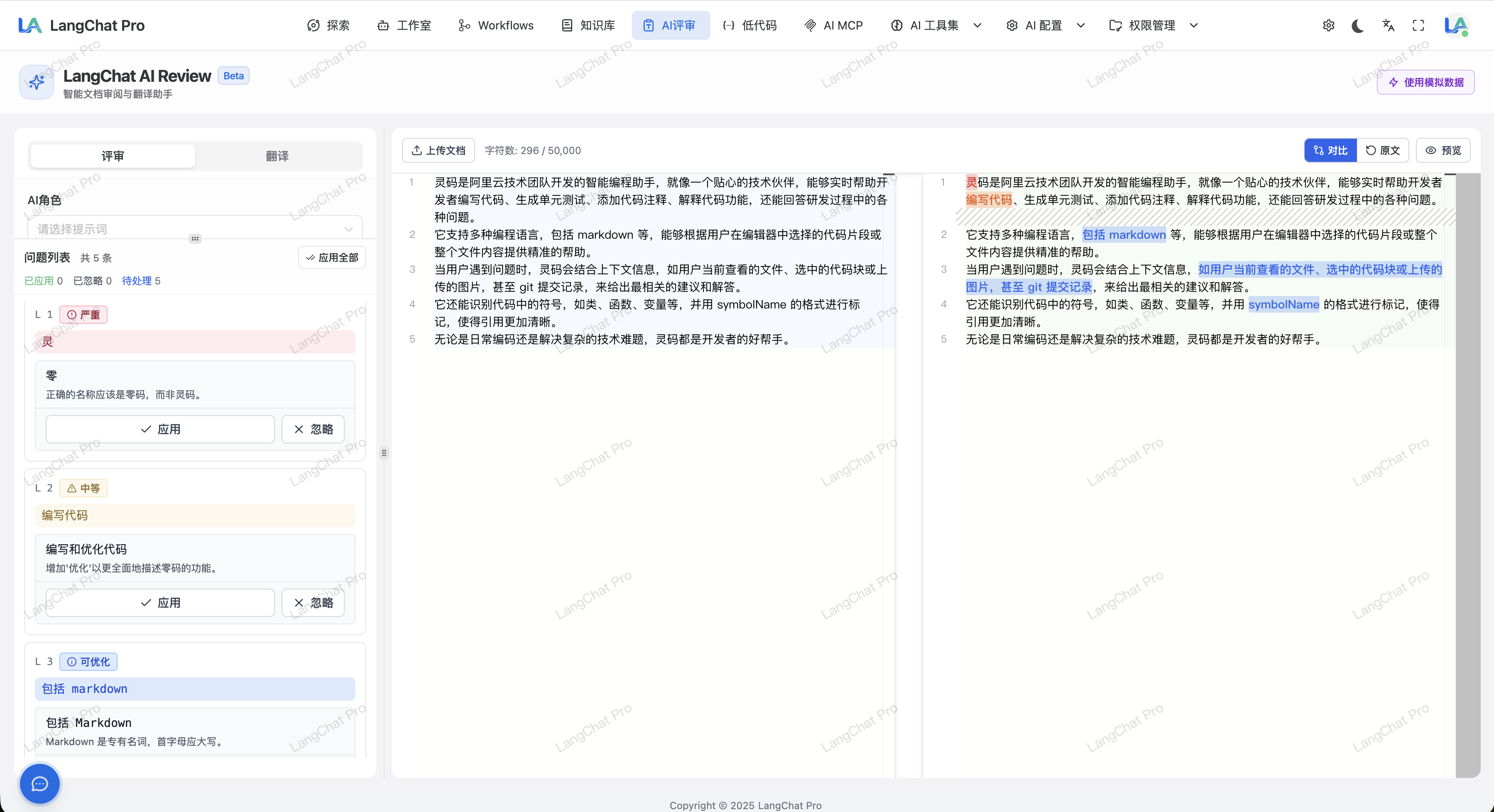Expand the 权限管理 dropdown menu
Screen dimensions: 1494x812
tap(1153, 25)
